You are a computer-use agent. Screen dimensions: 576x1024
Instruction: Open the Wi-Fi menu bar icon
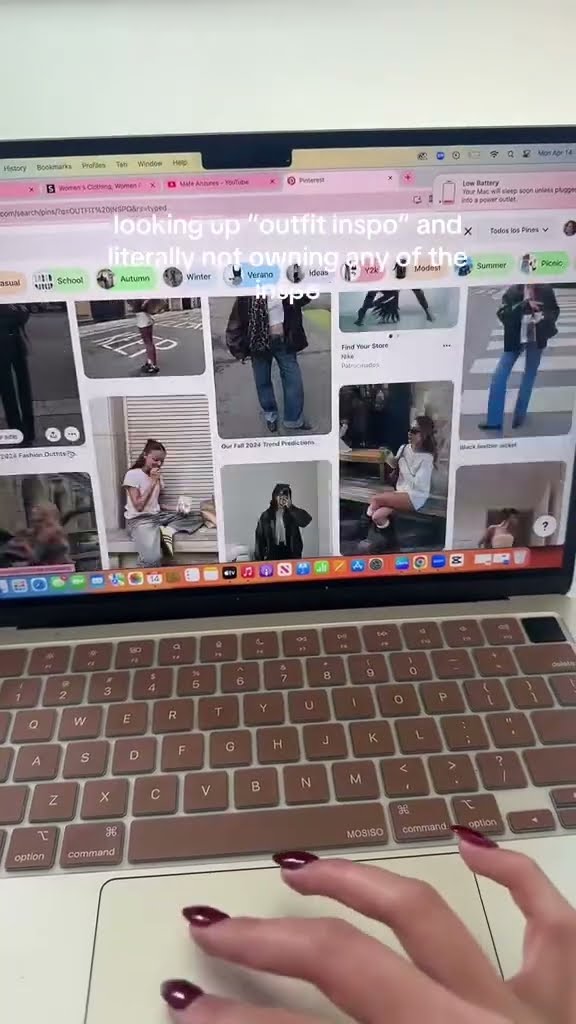(x=494, y=154)
